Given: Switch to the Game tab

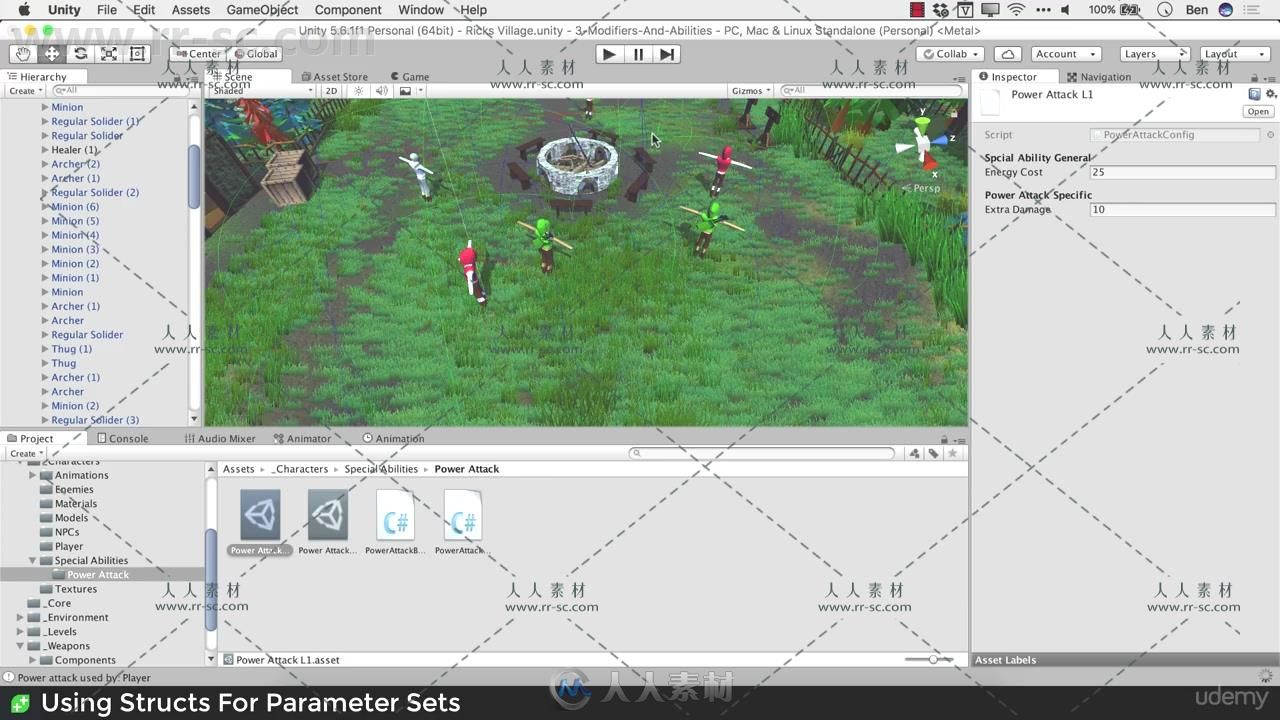Looking at the screenshot, I should (410, 77).
